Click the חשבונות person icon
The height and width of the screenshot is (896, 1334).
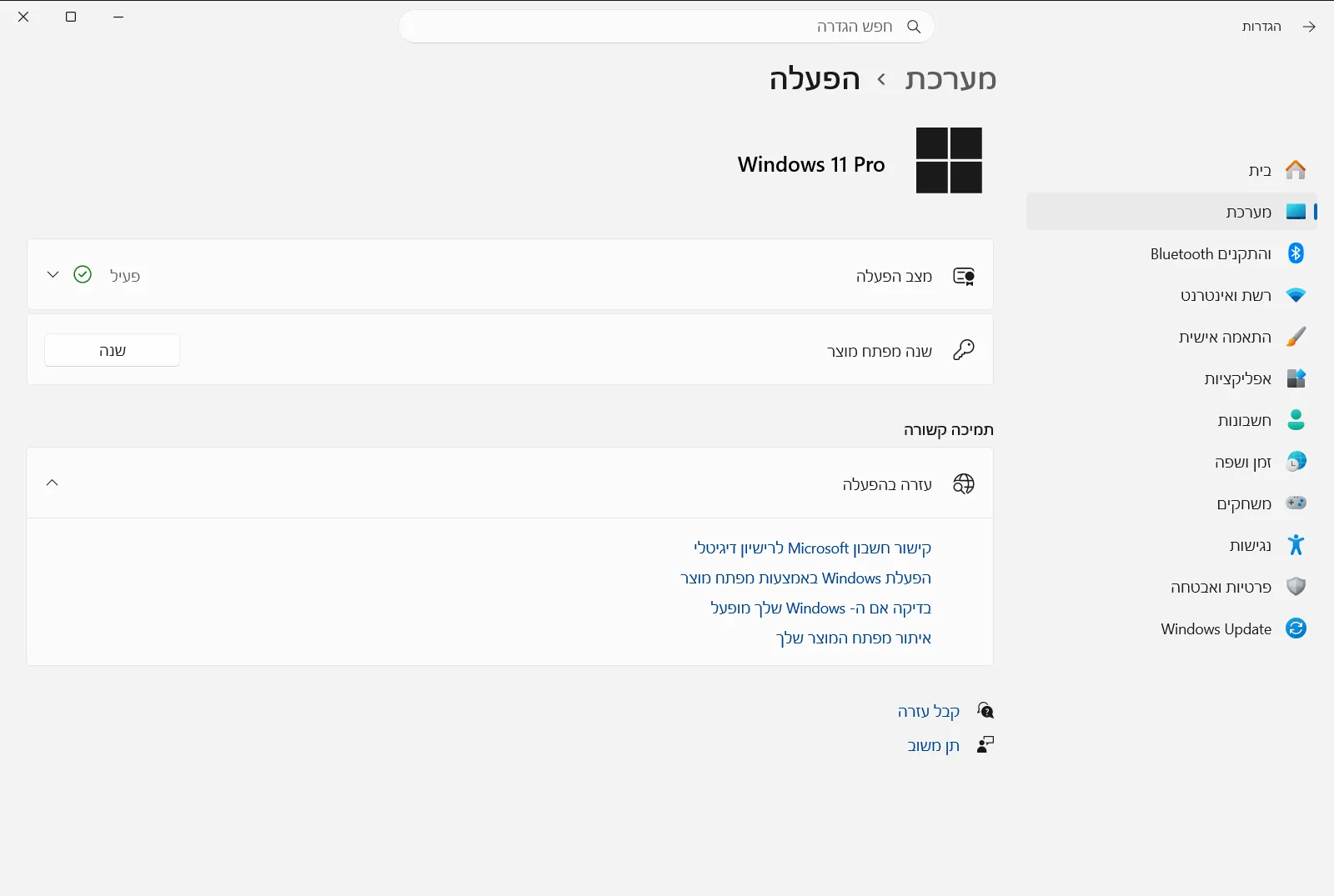click(x=1296, y=420)
